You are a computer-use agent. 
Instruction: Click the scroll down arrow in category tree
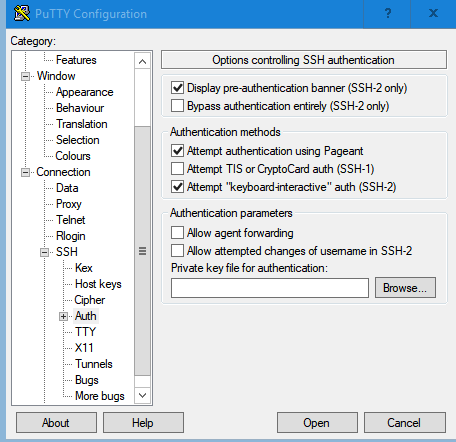click(x=142, y=395)
